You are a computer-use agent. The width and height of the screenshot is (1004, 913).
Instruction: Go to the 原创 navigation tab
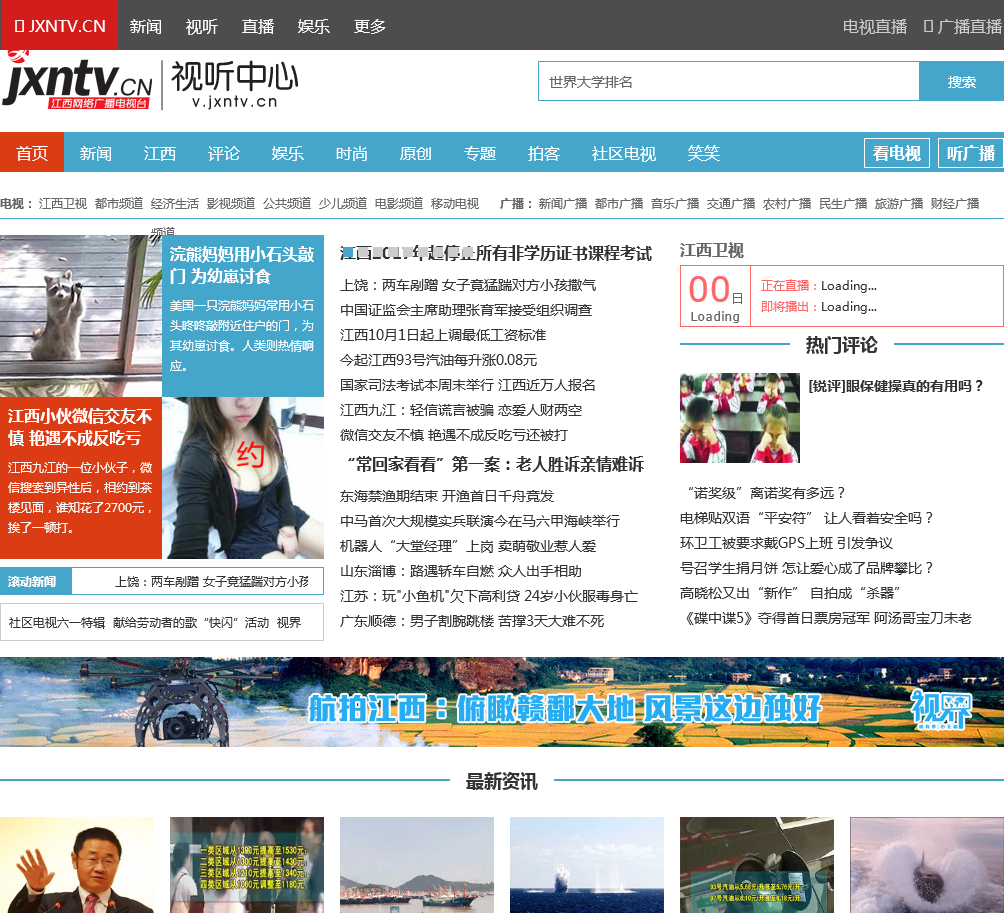tap(416, 153)
